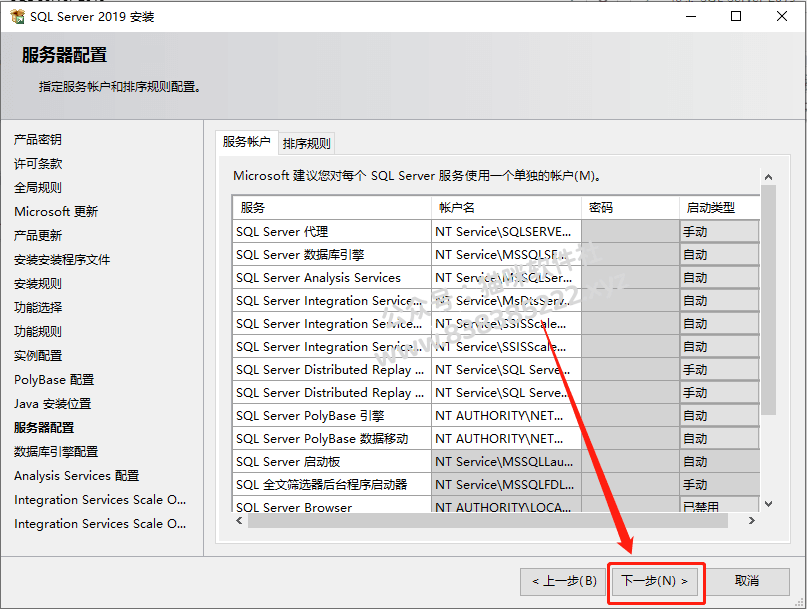807x609 pixels.
Task: Click the 帐户名 column header
Action: pyautogui.click(x=506, y=208)
